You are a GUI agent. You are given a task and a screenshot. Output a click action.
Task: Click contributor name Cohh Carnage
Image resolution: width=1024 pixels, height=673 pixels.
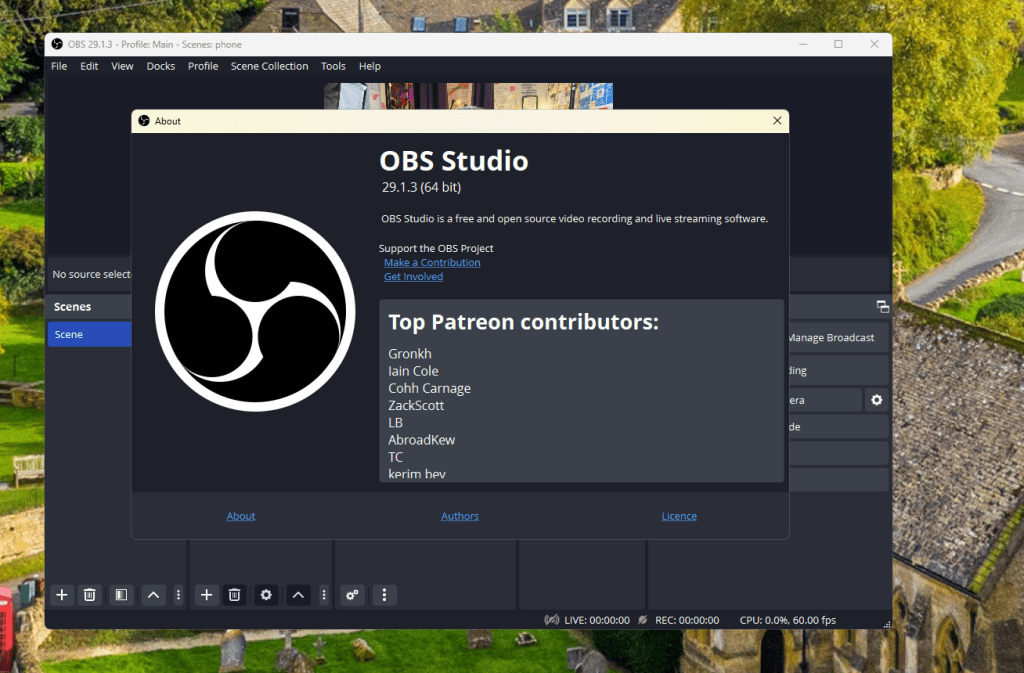[x=429, y=388]
